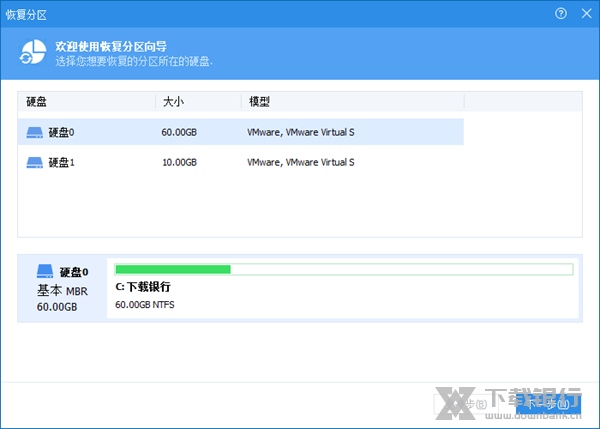Click the drive icon for 硬盘0 row
600x429 pixels.
click(35, 132)
